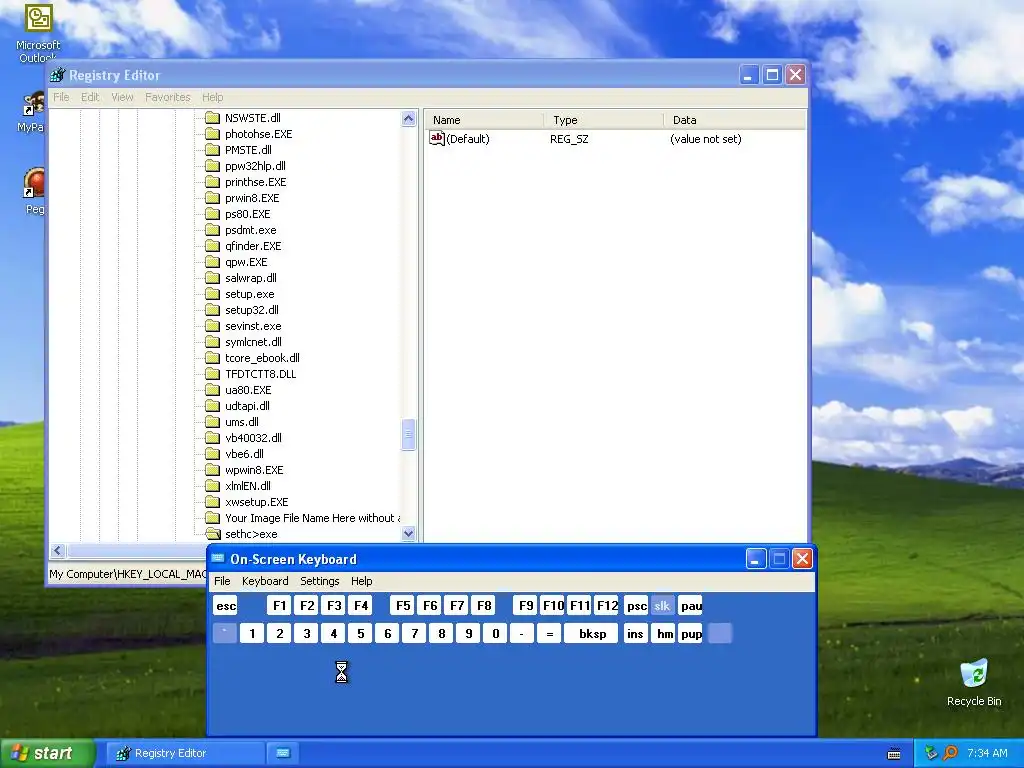Click the pup key on the on-screen keyboard

click(x=690, y=633)
